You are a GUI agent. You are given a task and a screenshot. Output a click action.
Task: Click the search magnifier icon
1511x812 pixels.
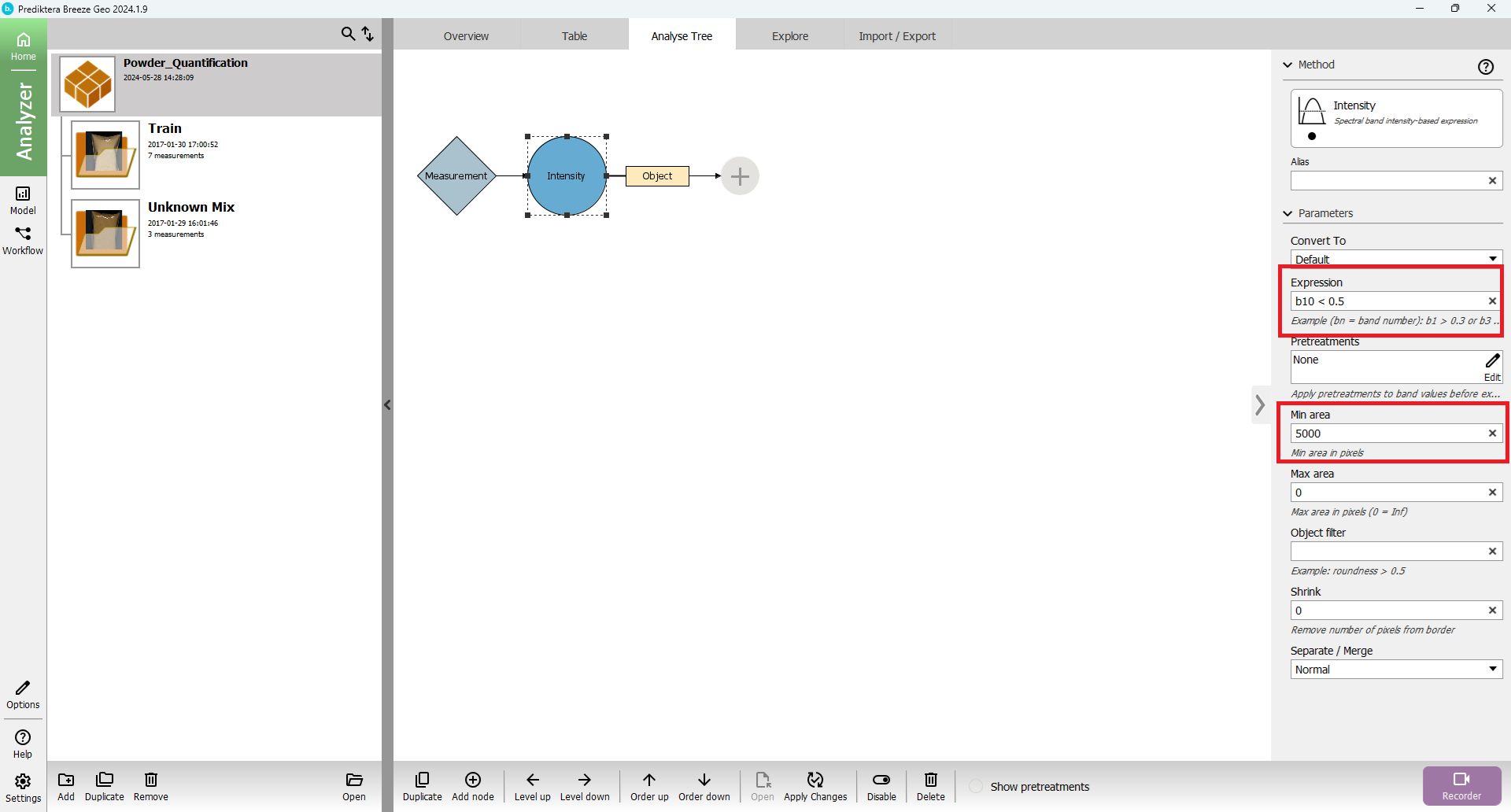(x=347, y=34)
